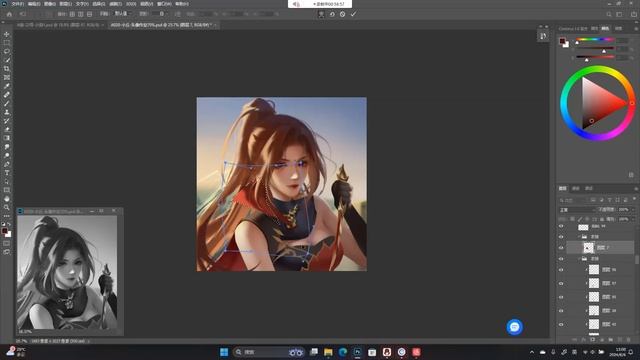
Task: Add a layer mask from Layers panel bottom
Action: 593,339
